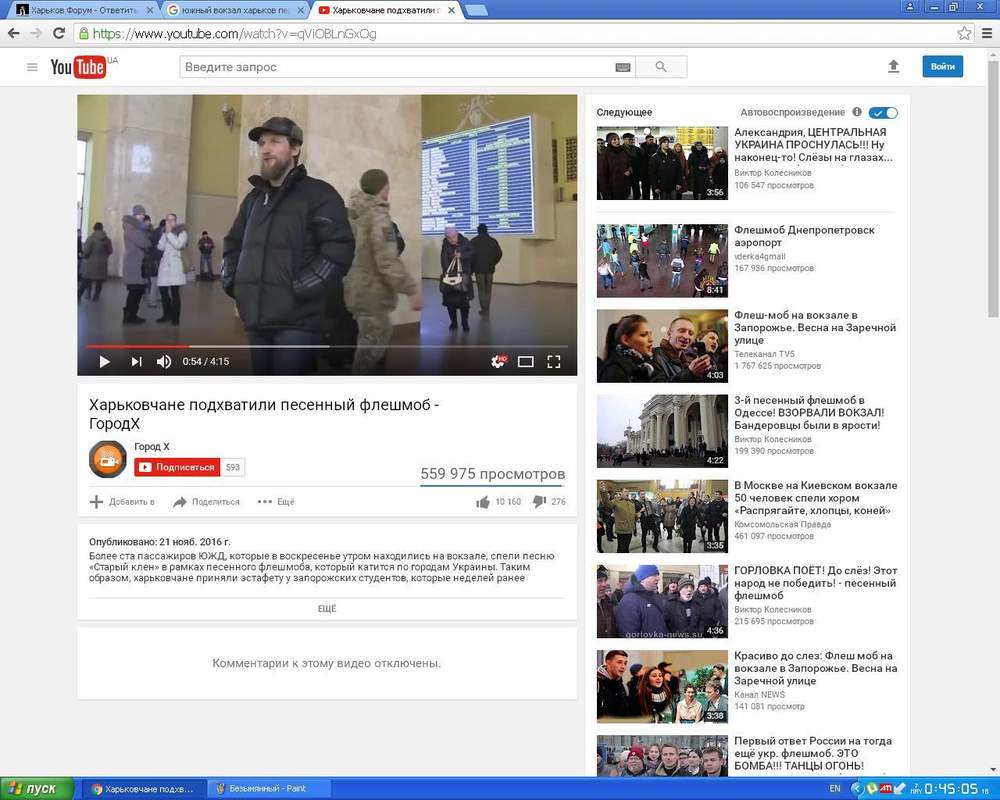Viewport: 1000px width, 800px height.
Task: Mute the video volume speaker icon
Action: [164, 362]
